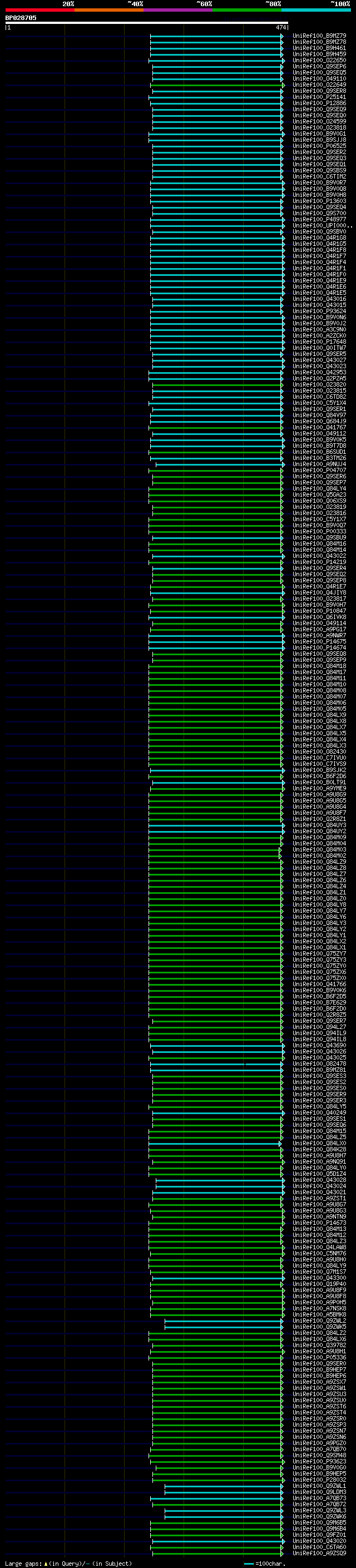Image resolution: width=356 pixels, height=1568 pixels.
Task: Select the UniRef100_Q84UY3 label
Action: click(319, 825)
